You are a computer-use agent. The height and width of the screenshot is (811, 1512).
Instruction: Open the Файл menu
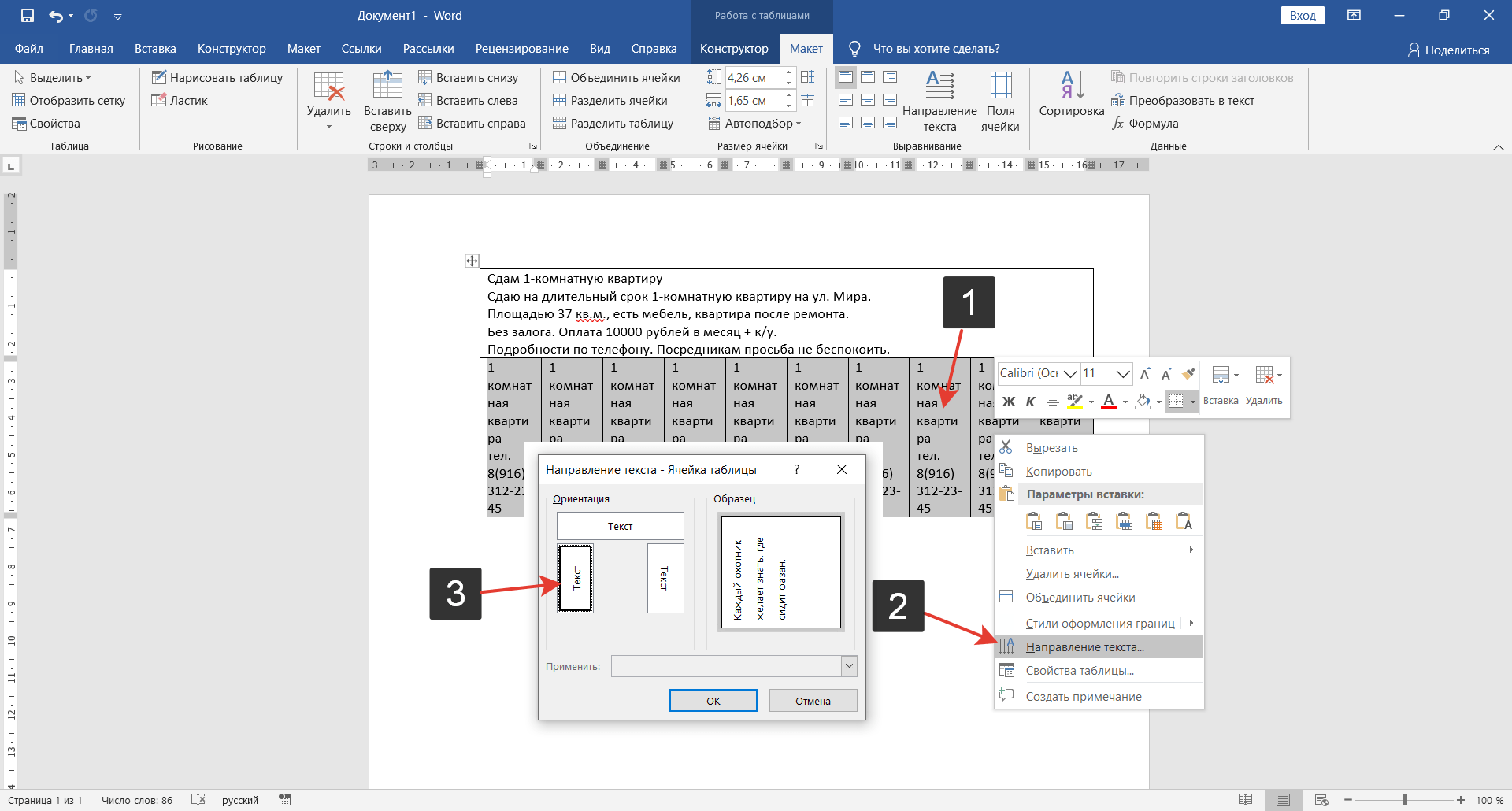29,49
